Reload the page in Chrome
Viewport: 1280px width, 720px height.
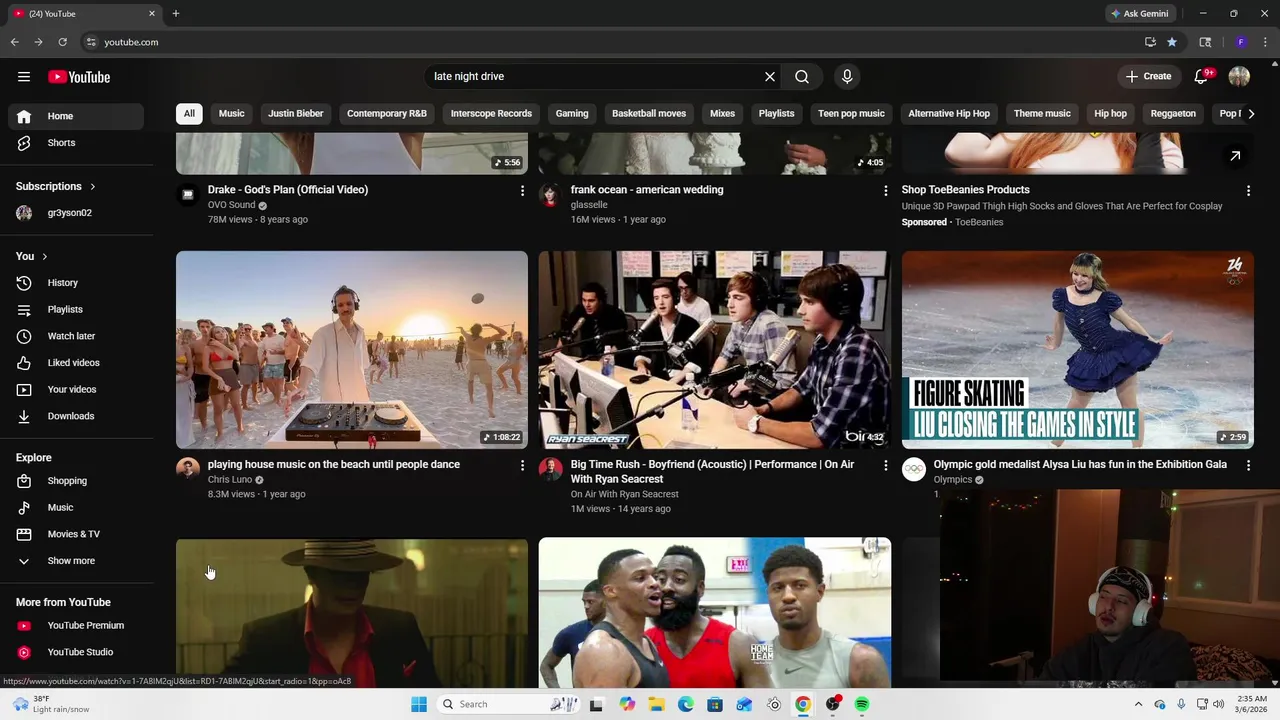coord(62,42)
